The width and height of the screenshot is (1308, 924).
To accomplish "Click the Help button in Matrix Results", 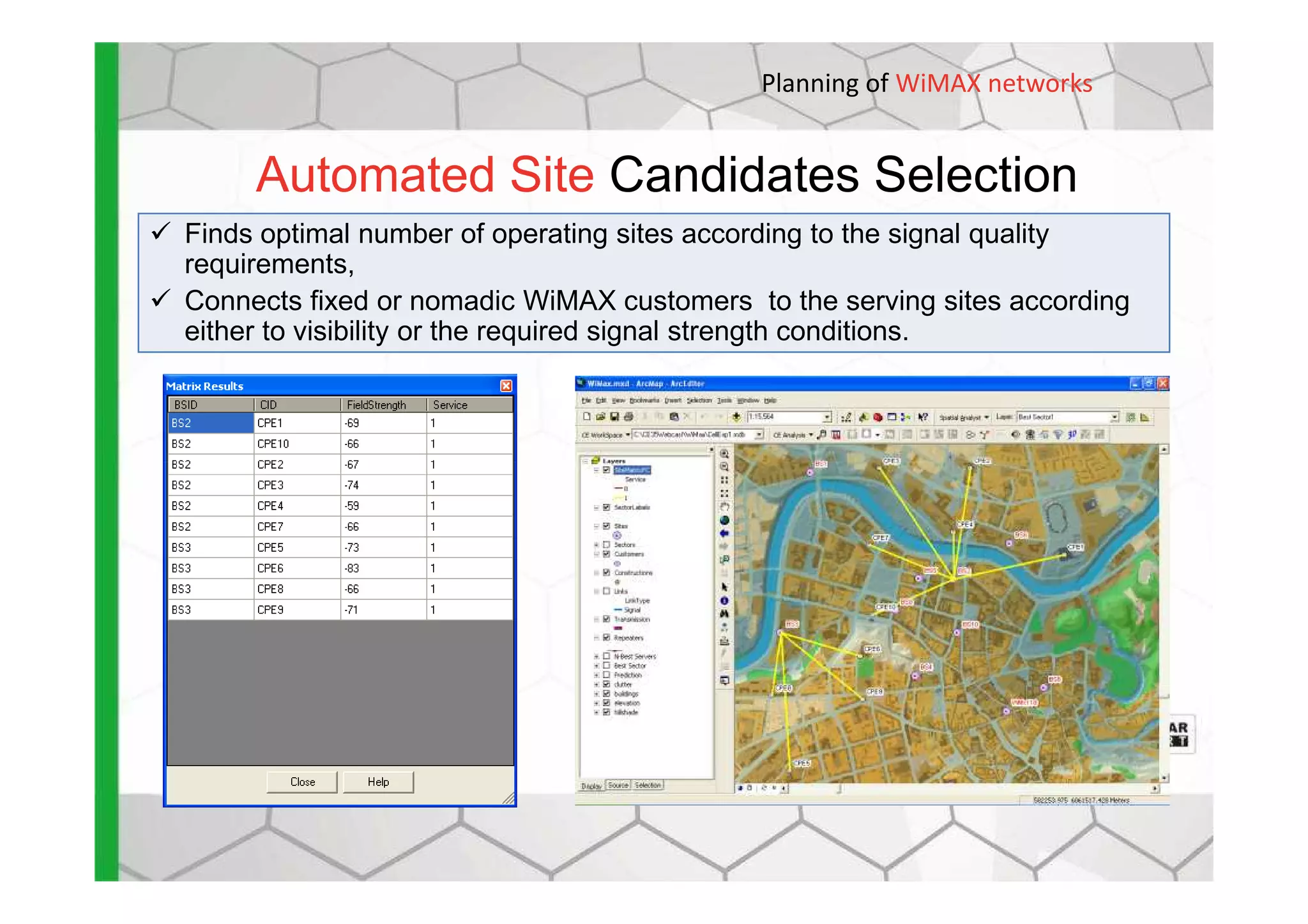I will tap(378, 782).
